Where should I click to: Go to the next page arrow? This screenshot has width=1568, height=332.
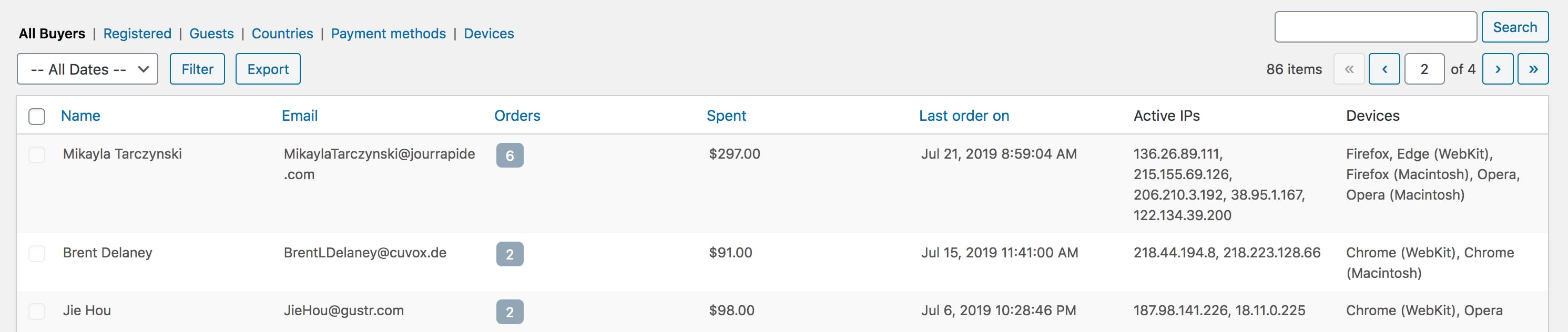(1498, 69)
